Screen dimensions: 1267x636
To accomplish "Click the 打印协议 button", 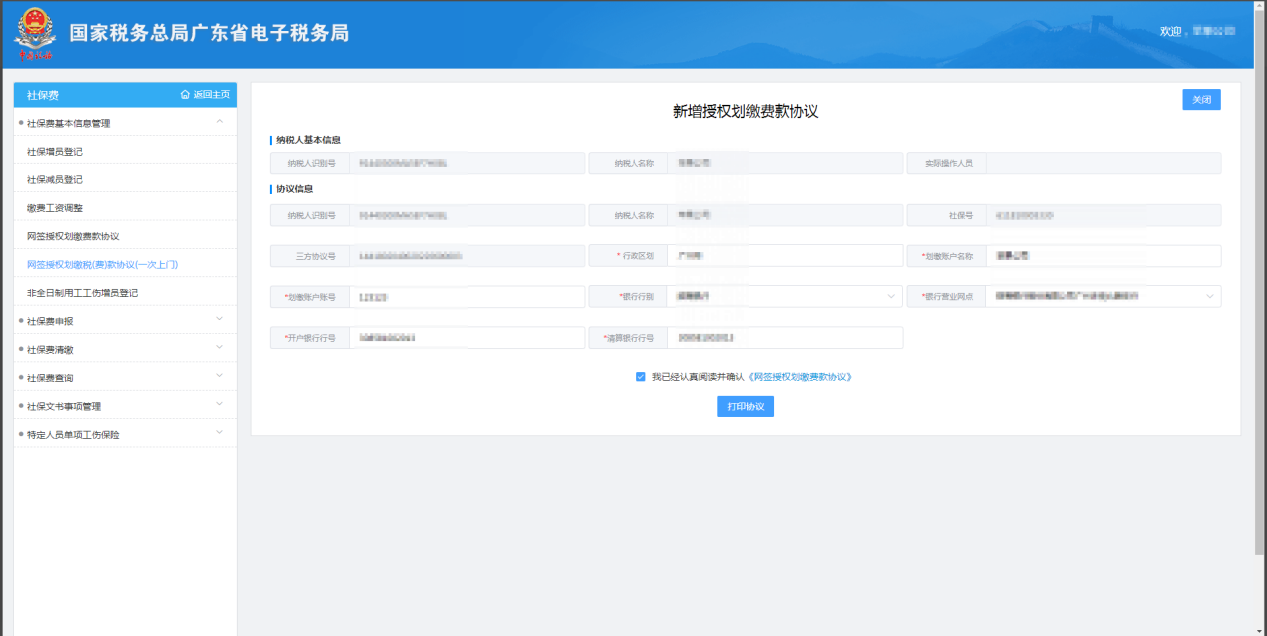I will pyautogui.click(x=745, y=406).
